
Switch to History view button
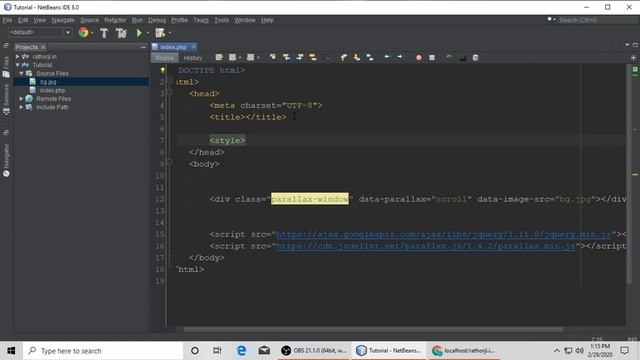[x=193, y=58]
